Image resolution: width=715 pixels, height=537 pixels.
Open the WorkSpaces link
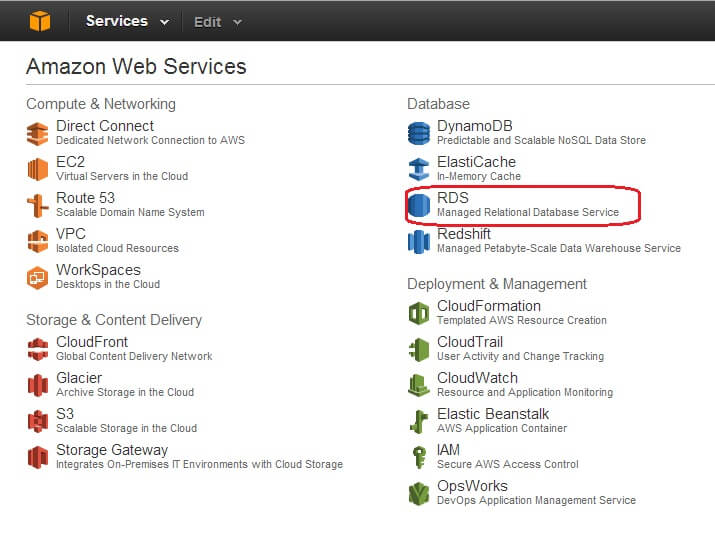(x=98, y=270)
